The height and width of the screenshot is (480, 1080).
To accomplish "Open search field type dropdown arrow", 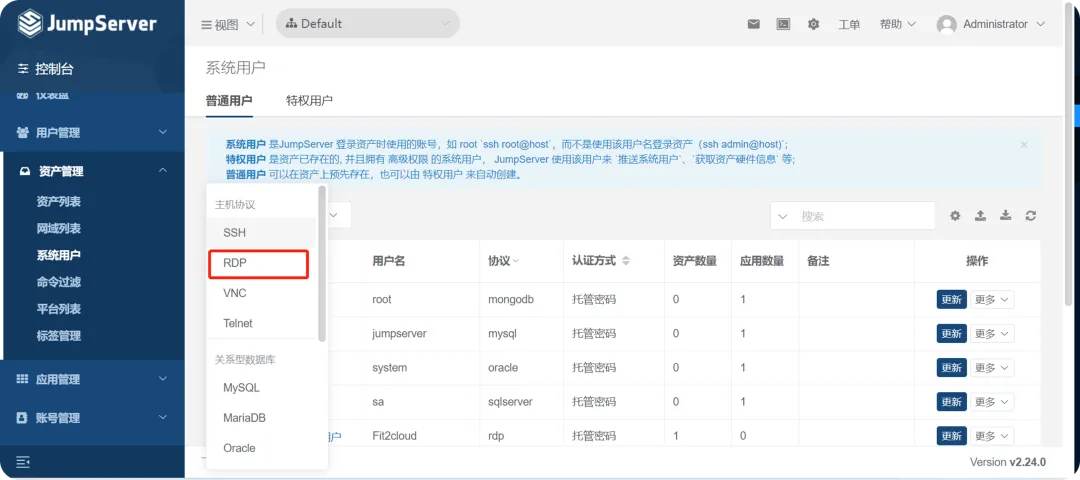I will pyautogui.click(x=782, y=216).
